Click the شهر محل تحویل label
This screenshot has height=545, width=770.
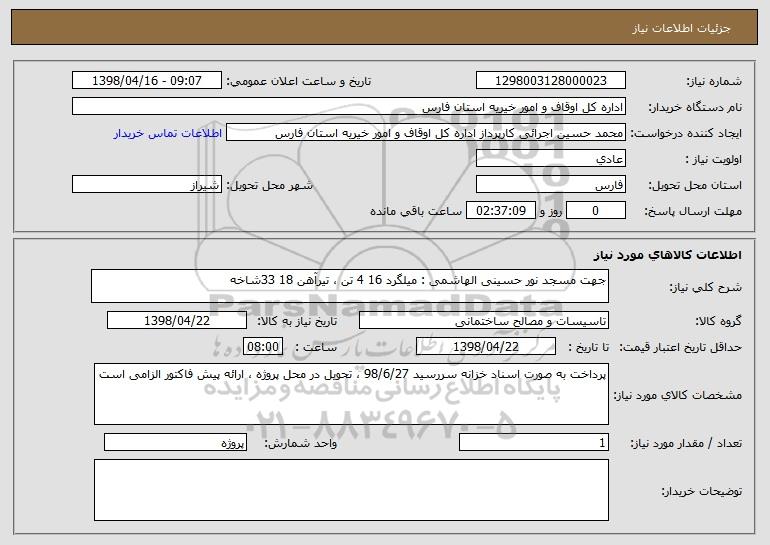click(269, 185)
